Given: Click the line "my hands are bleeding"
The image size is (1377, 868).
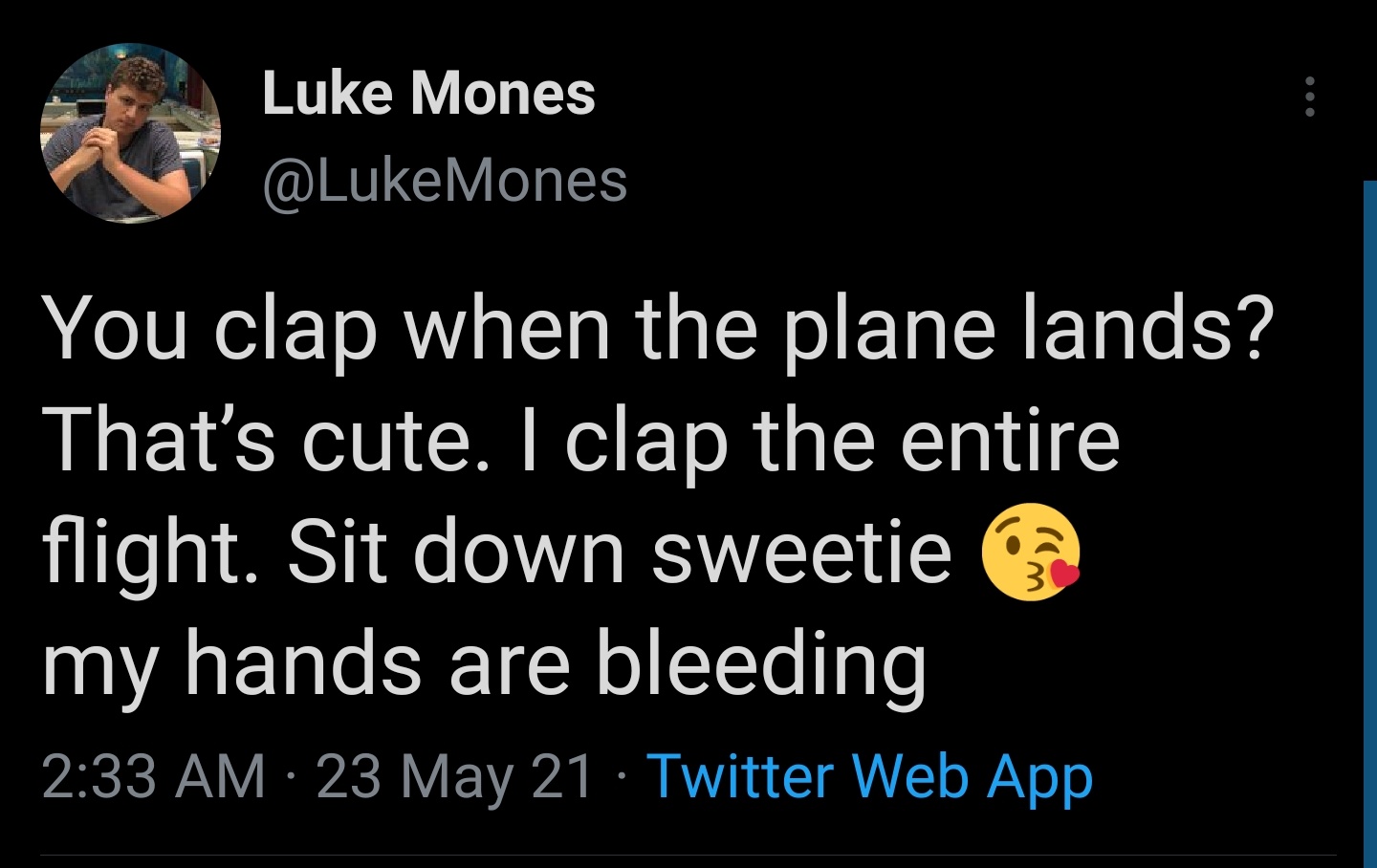Looking at the screenshot, I should (484, 664).
